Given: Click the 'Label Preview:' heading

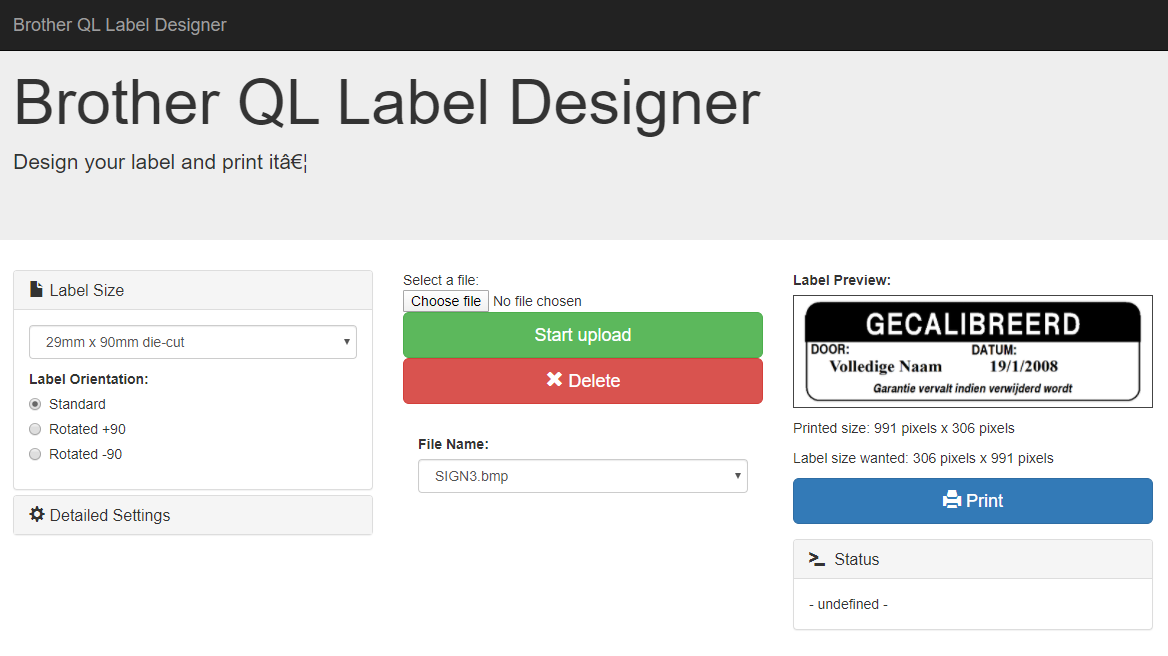Looking at the screenshot, I should pyautogui.click(x=842, y=280).
